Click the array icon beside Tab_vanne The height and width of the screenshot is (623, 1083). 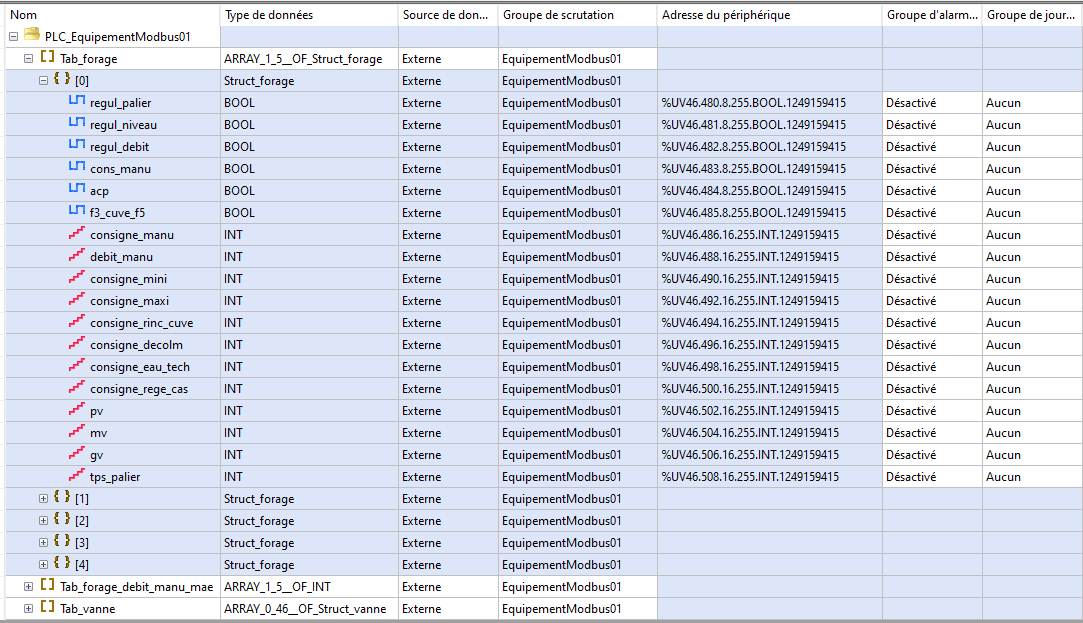(x=47, y=608)
